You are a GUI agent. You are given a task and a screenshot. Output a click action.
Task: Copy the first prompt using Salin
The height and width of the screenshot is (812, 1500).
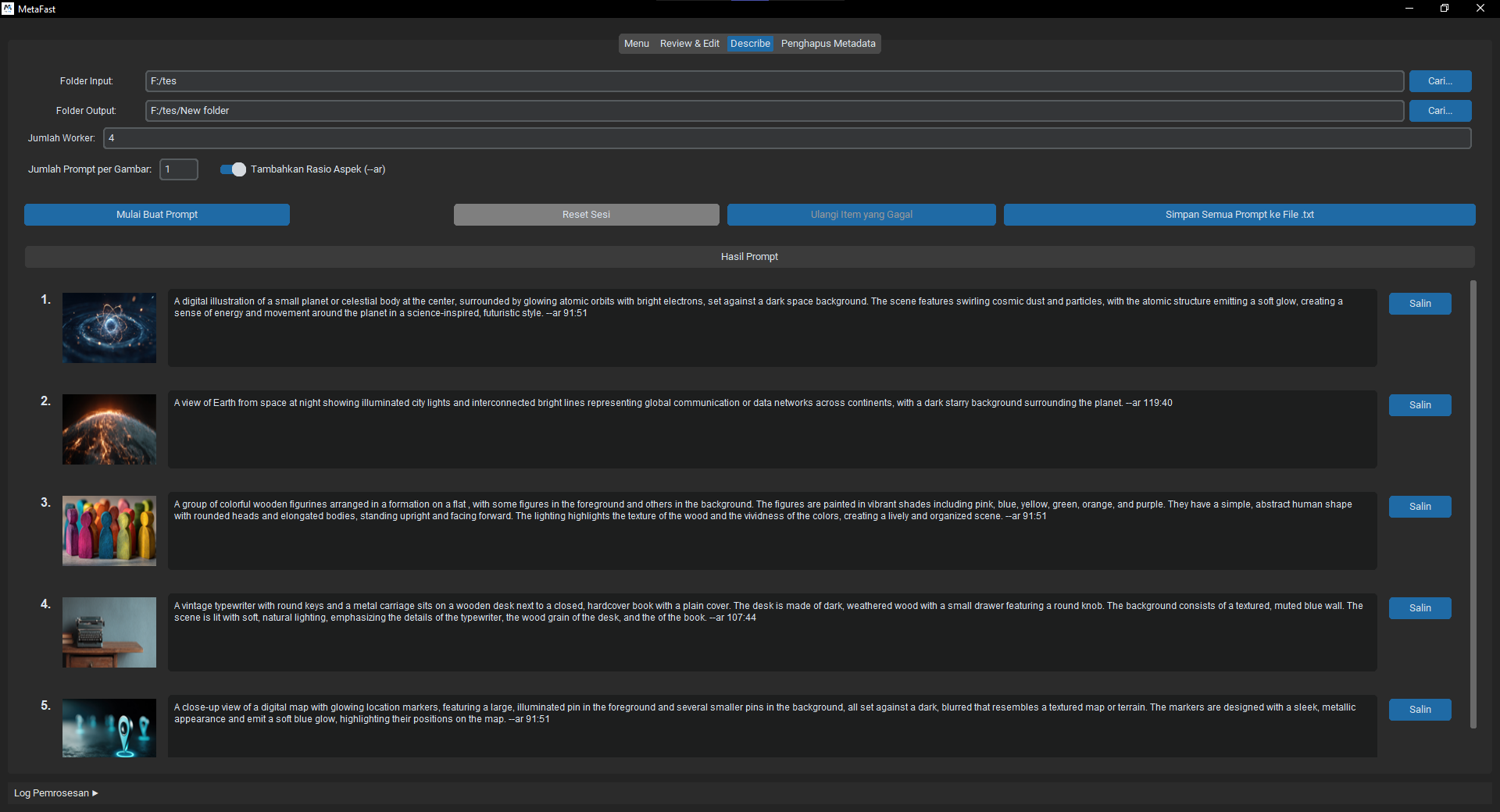point(1420,304)
